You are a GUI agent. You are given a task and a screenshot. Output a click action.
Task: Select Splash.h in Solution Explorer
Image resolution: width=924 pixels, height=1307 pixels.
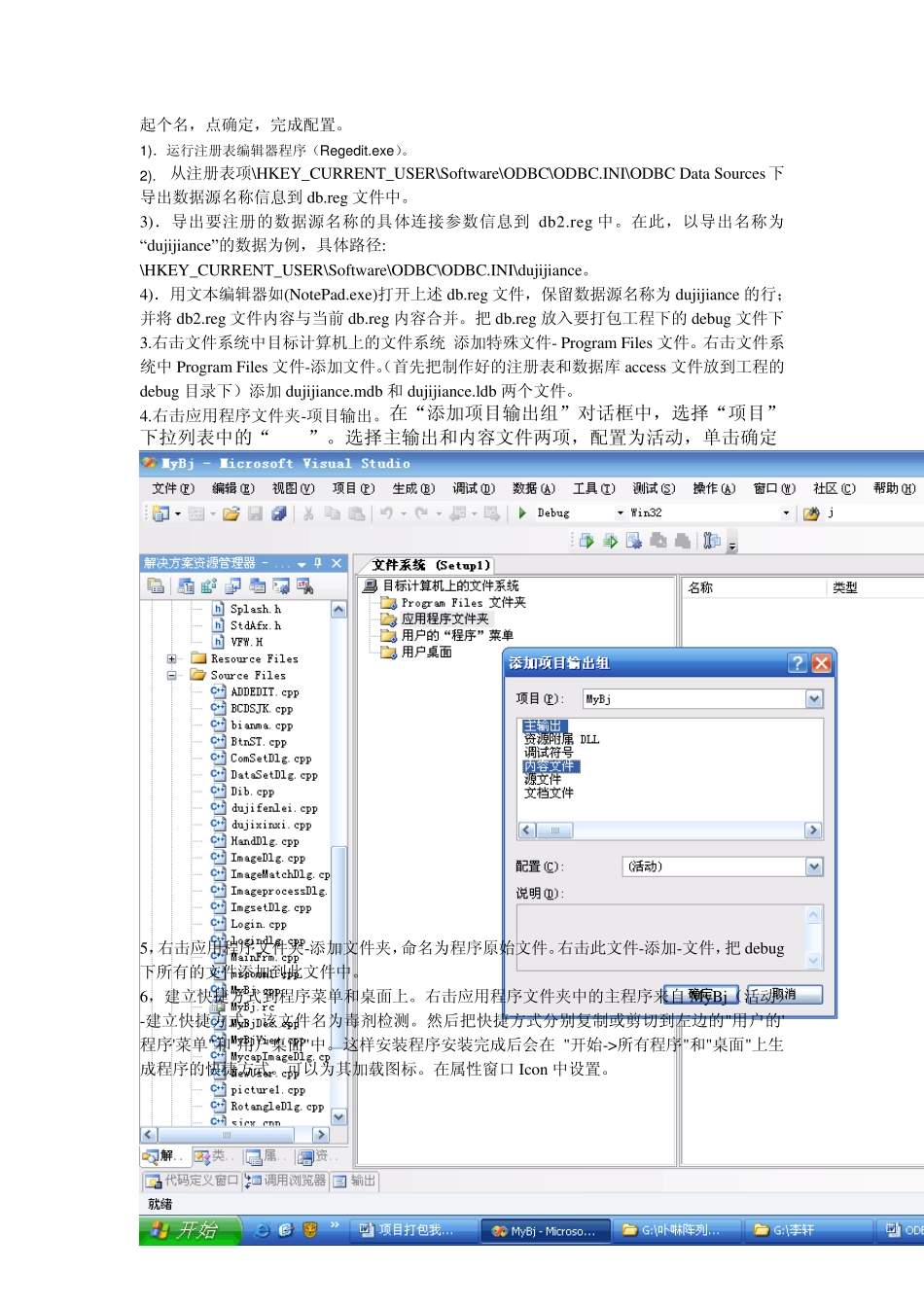pyautogui.click(x=256, y=610)
